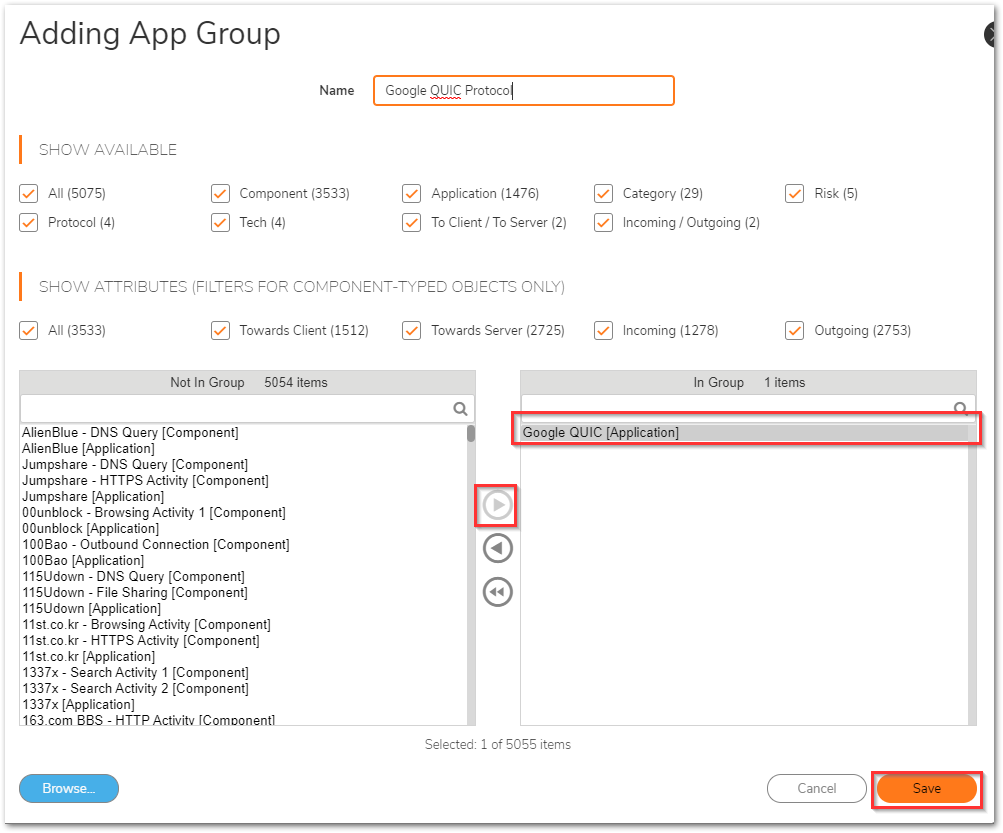Click the remove-all double left arrow icon

(497, 592)
